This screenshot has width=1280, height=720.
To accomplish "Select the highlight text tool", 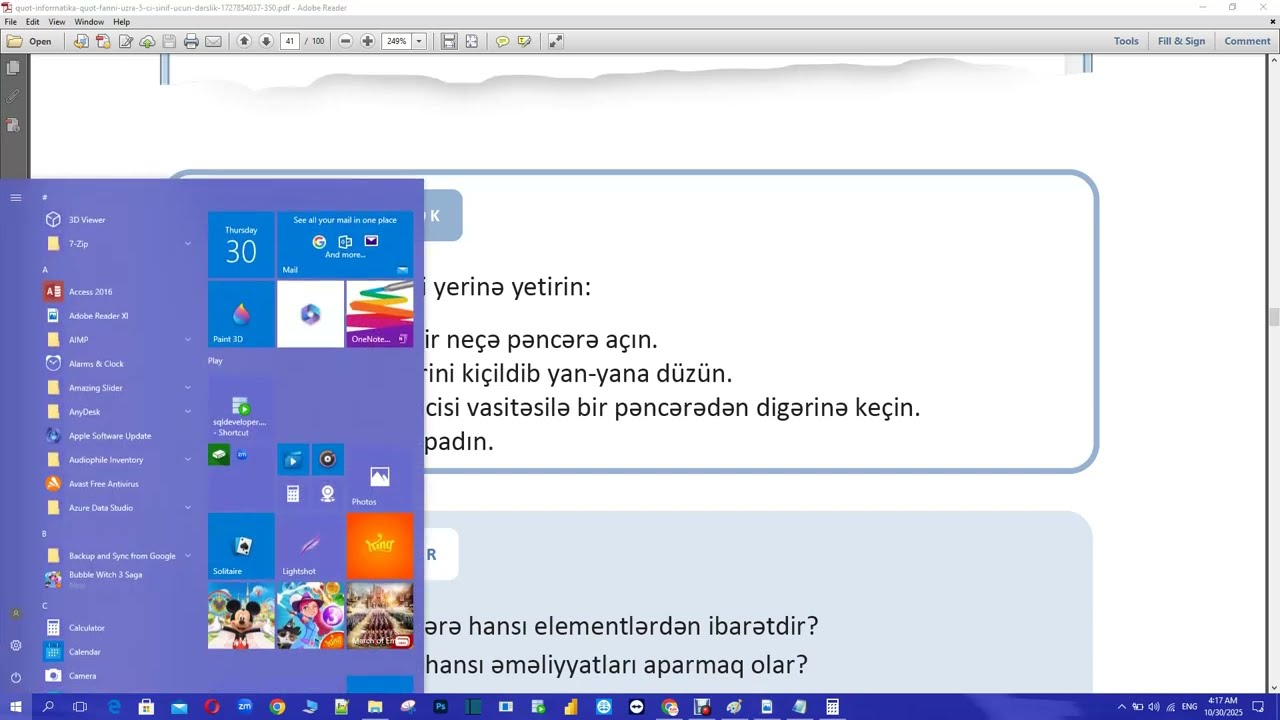I will pos(524,41).
